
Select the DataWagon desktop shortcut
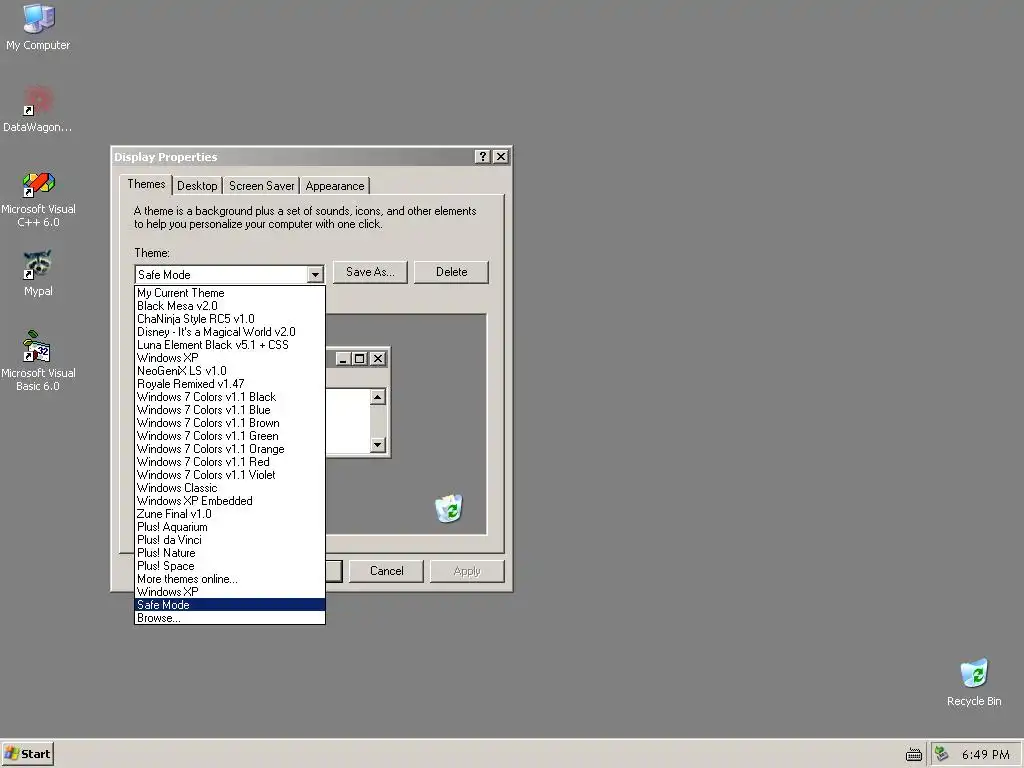38,108
